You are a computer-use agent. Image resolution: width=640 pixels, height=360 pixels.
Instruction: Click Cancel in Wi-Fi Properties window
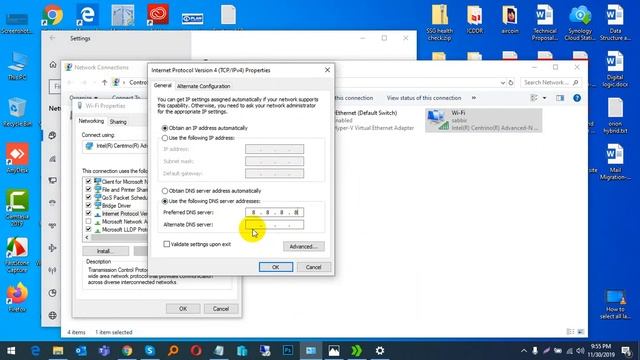pyautogui.click(x=220, y=309)
